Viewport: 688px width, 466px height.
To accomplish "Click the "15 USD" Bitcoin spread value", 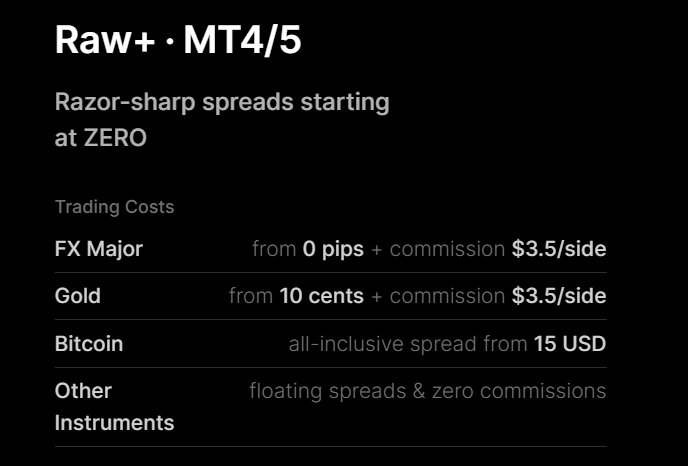I will (570, 344).
